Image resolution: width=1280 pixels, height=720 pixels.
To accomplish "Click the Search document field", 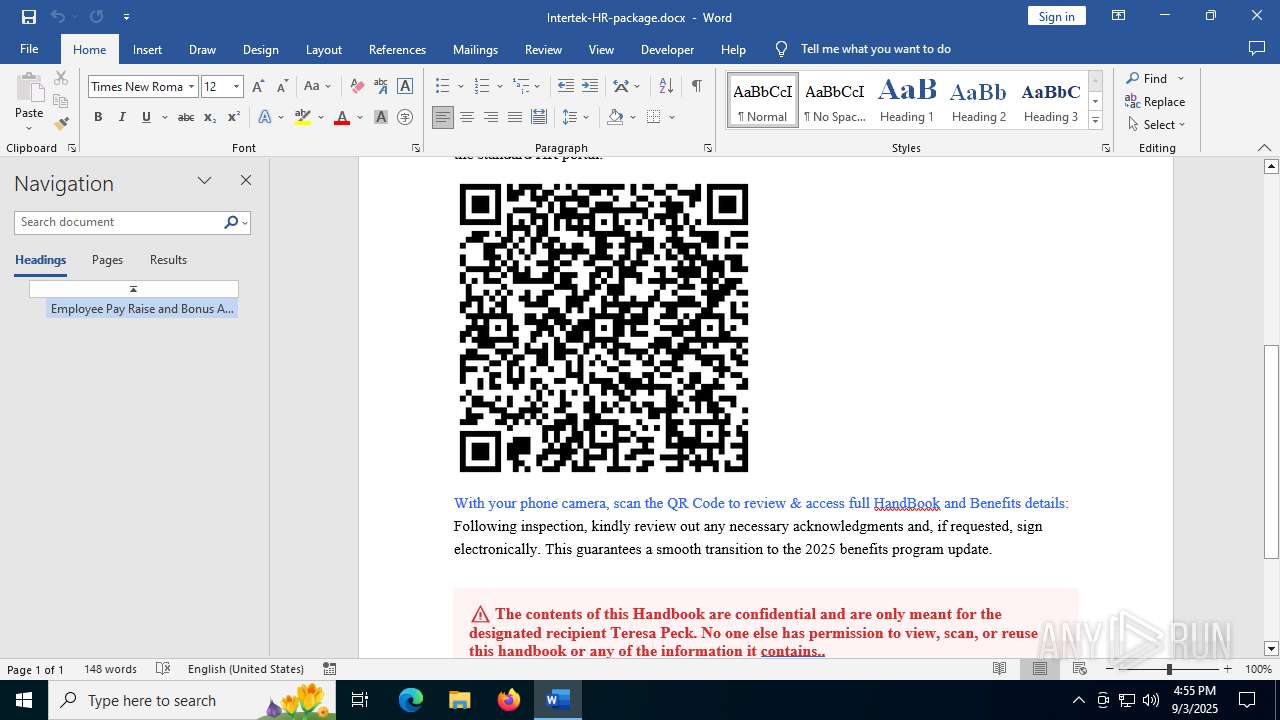I will coord(118,222).
